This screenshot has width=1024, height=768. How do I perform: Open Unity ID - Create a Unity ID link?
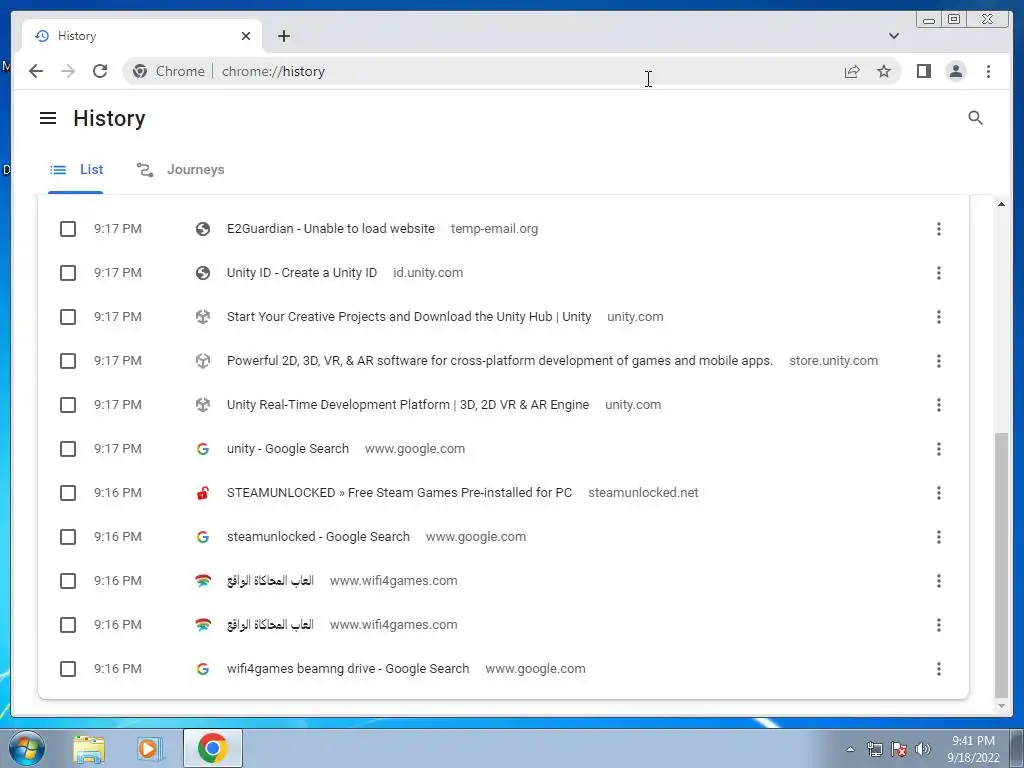pyautogui.click(x=302, y=273)
